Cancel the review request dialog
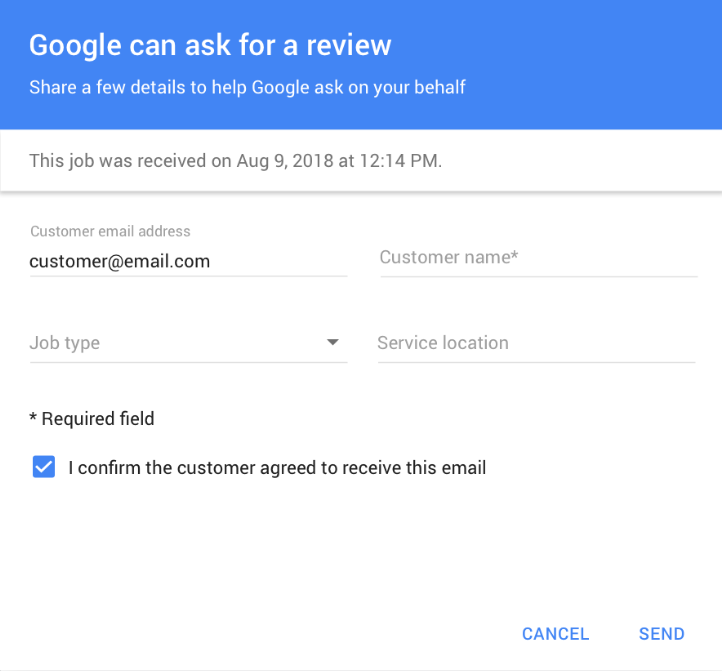The width and height of the screenshot is (722, 671). pos(555,634)
